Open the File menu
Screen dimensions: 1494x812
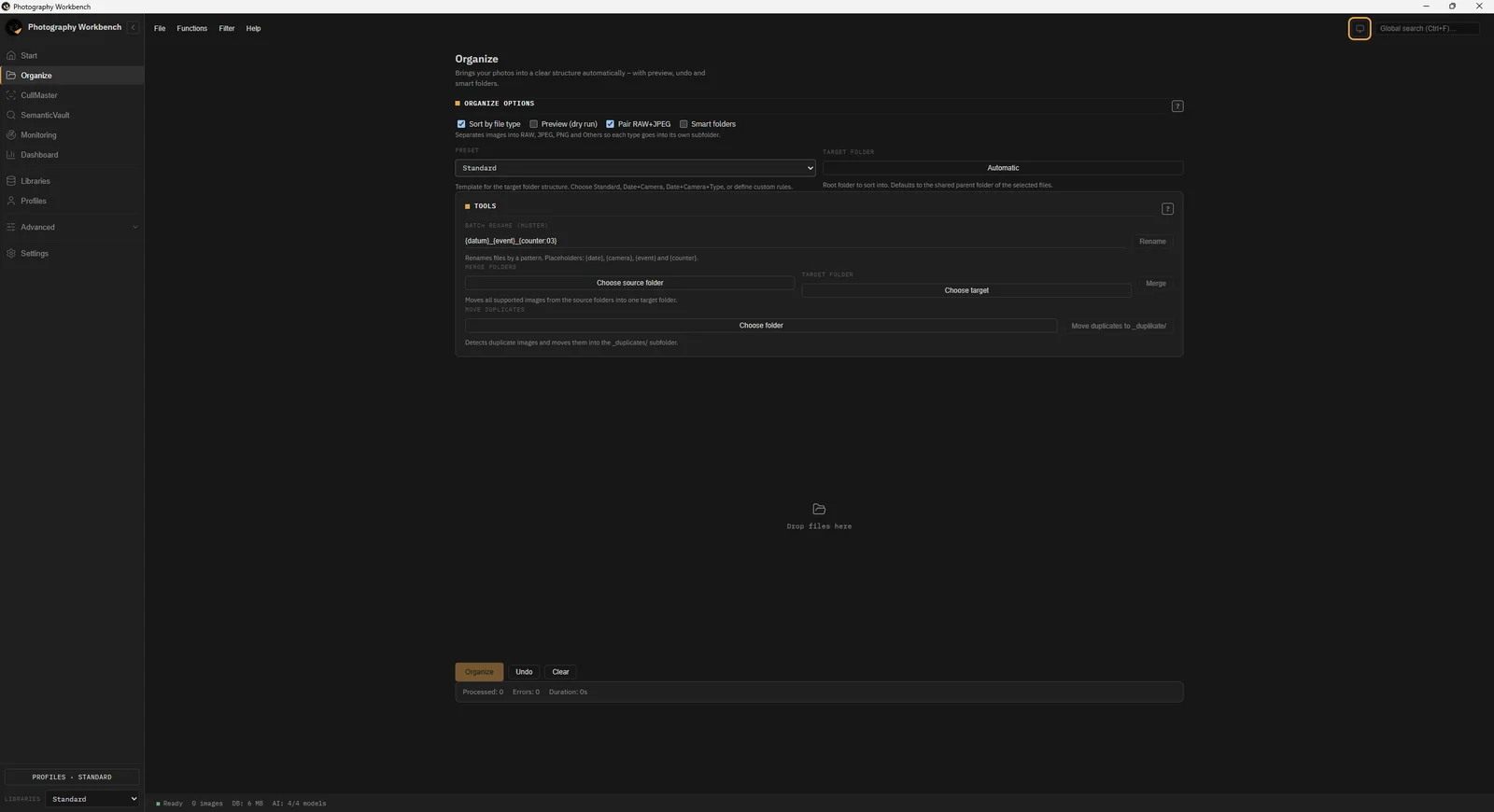[x=160, y=28]
